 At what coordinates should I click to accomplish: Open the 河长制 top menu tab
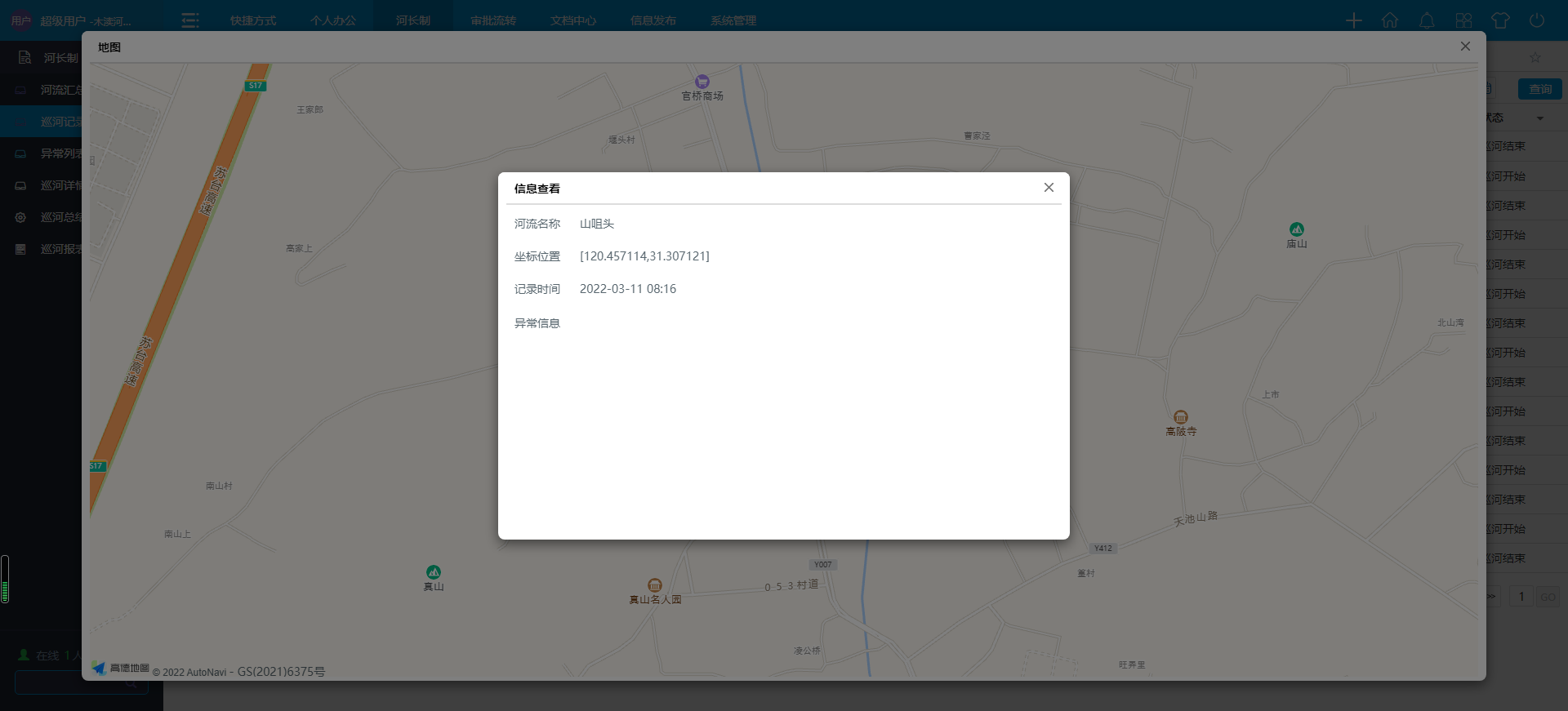click(x=413, y=20)
